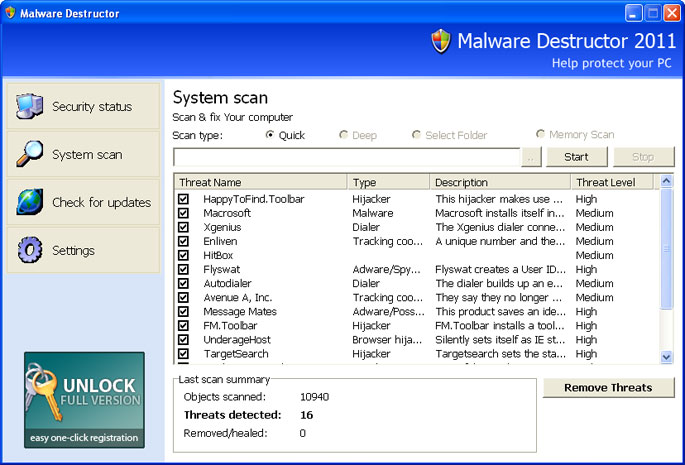The width and height of the screenshot is (685, 465).
Task: Click the Remove Threats button
Action: coord(608,388)
